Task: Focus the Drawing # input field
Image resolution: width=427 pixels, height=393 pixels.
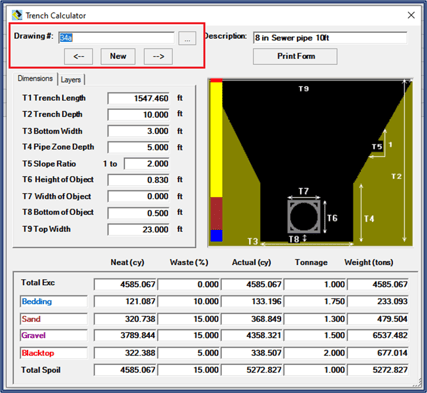Action: [116, 38]
